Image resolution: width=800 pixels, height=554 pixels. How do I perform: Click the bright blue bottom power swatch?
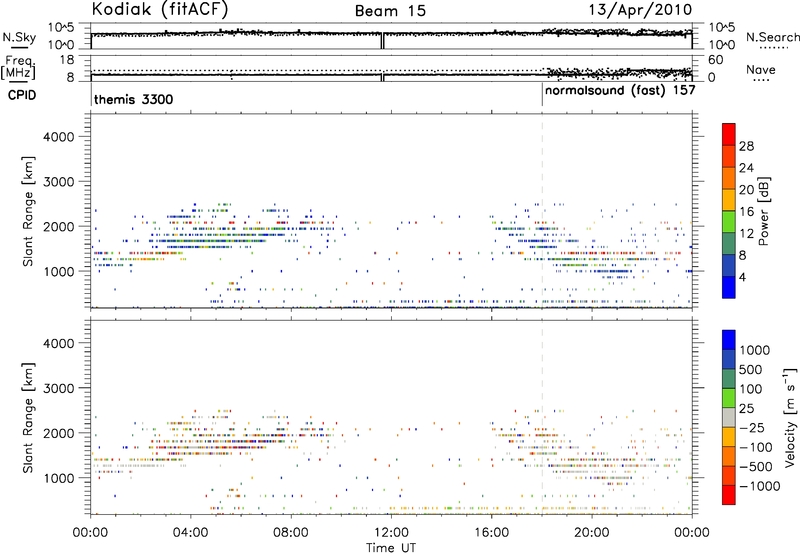[729, 287]
